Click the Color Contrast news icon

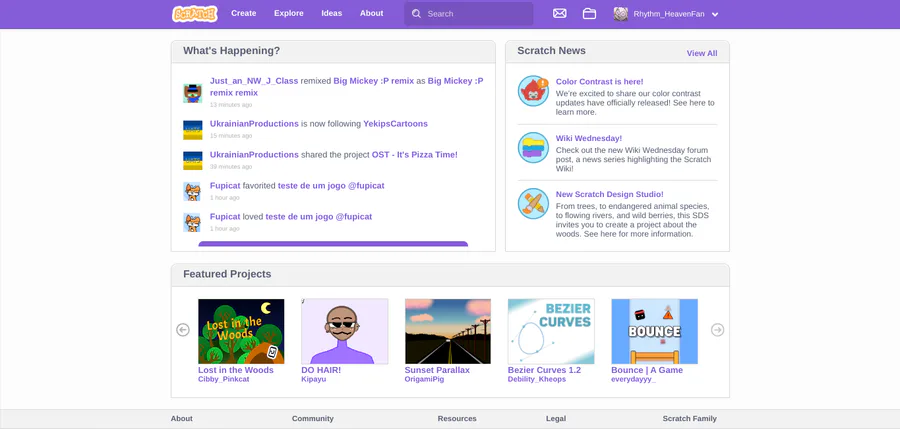(533, 91)
